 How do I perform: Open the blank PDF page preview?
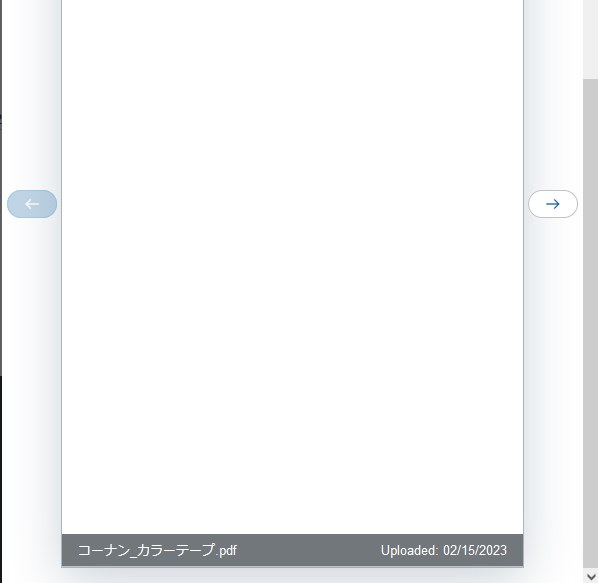tap(293, 267)
